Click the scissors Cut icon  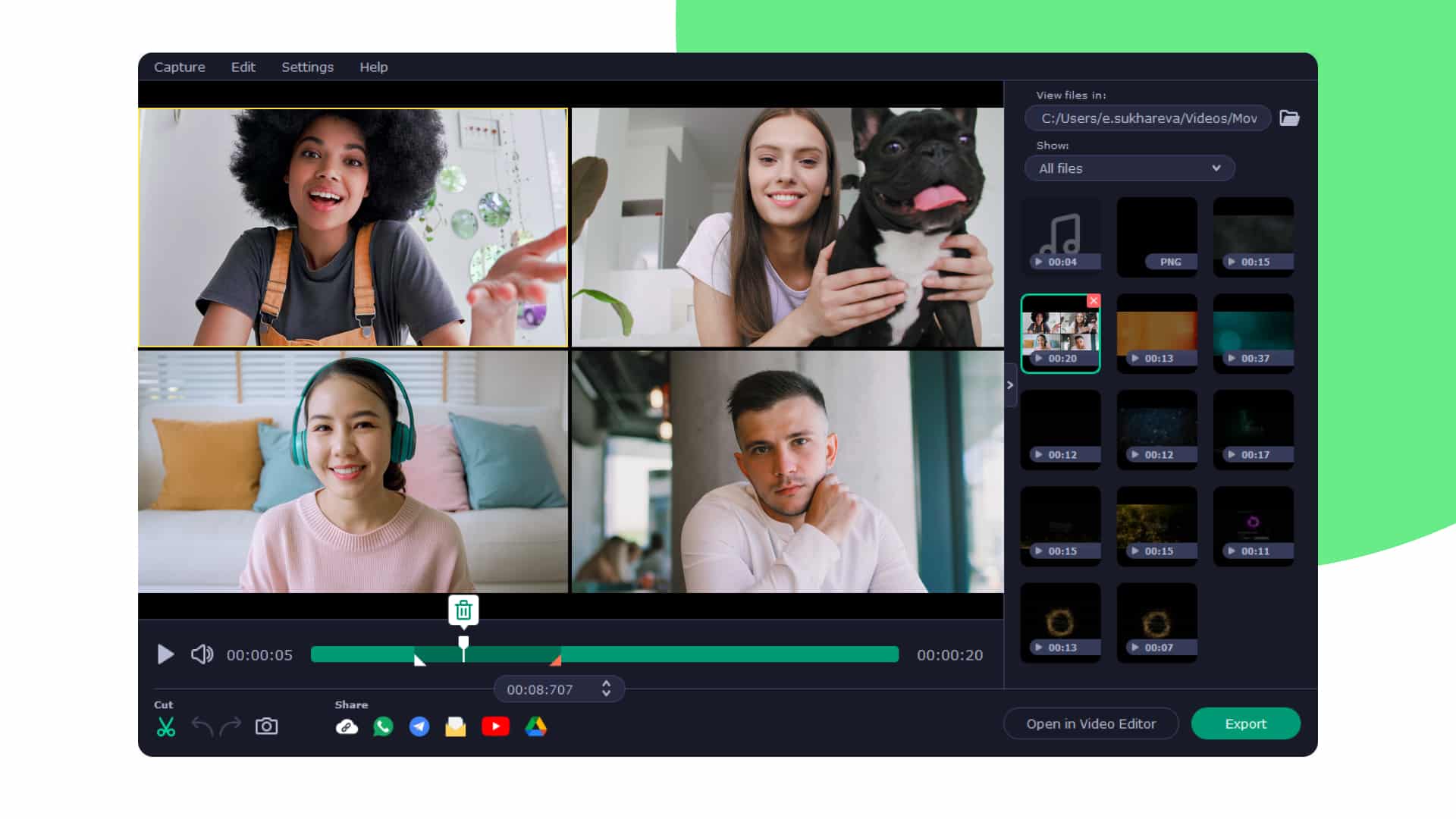click(165, 726)
